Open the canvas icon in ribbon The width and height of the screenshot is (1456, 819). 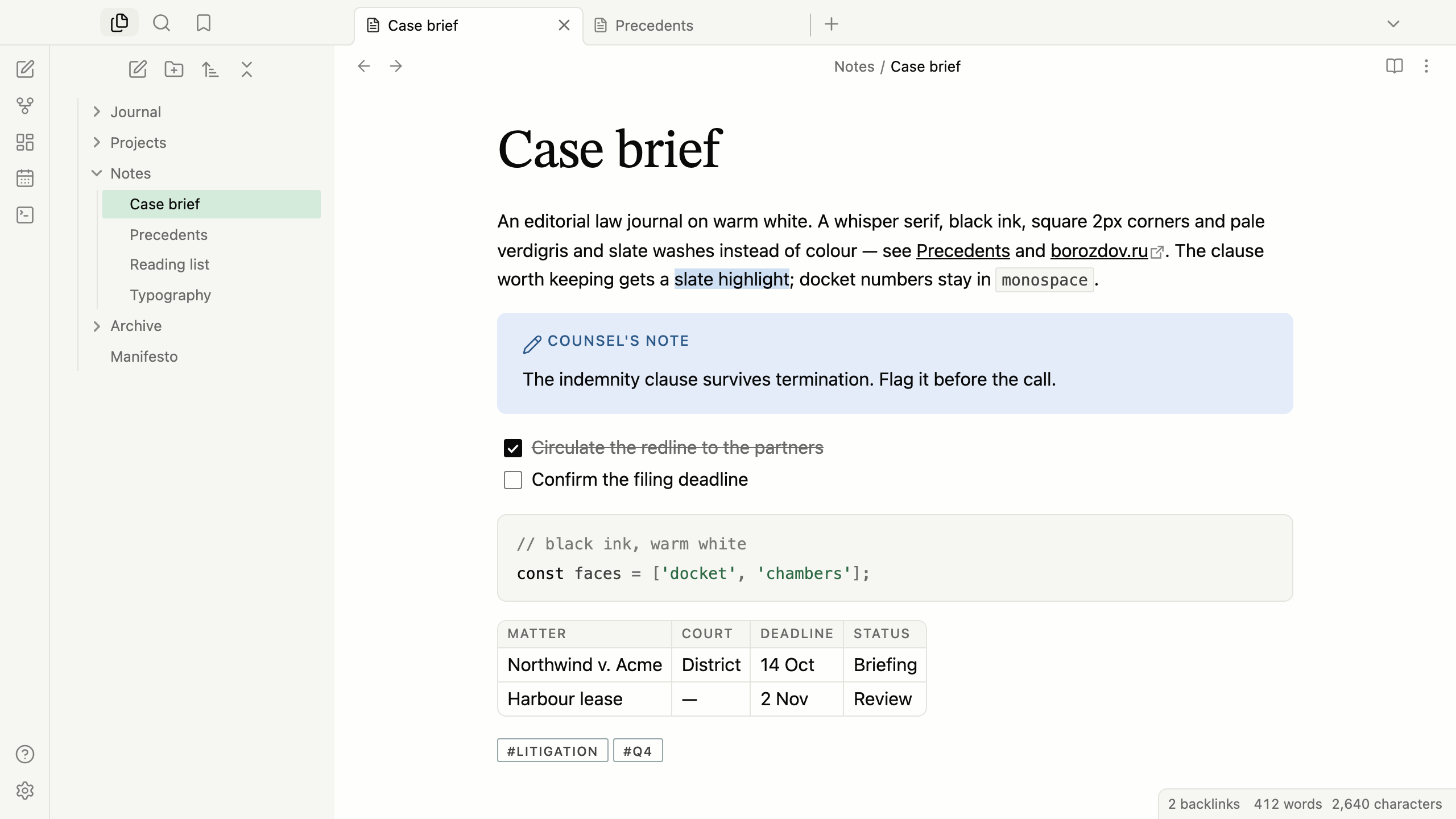point(25,142)
